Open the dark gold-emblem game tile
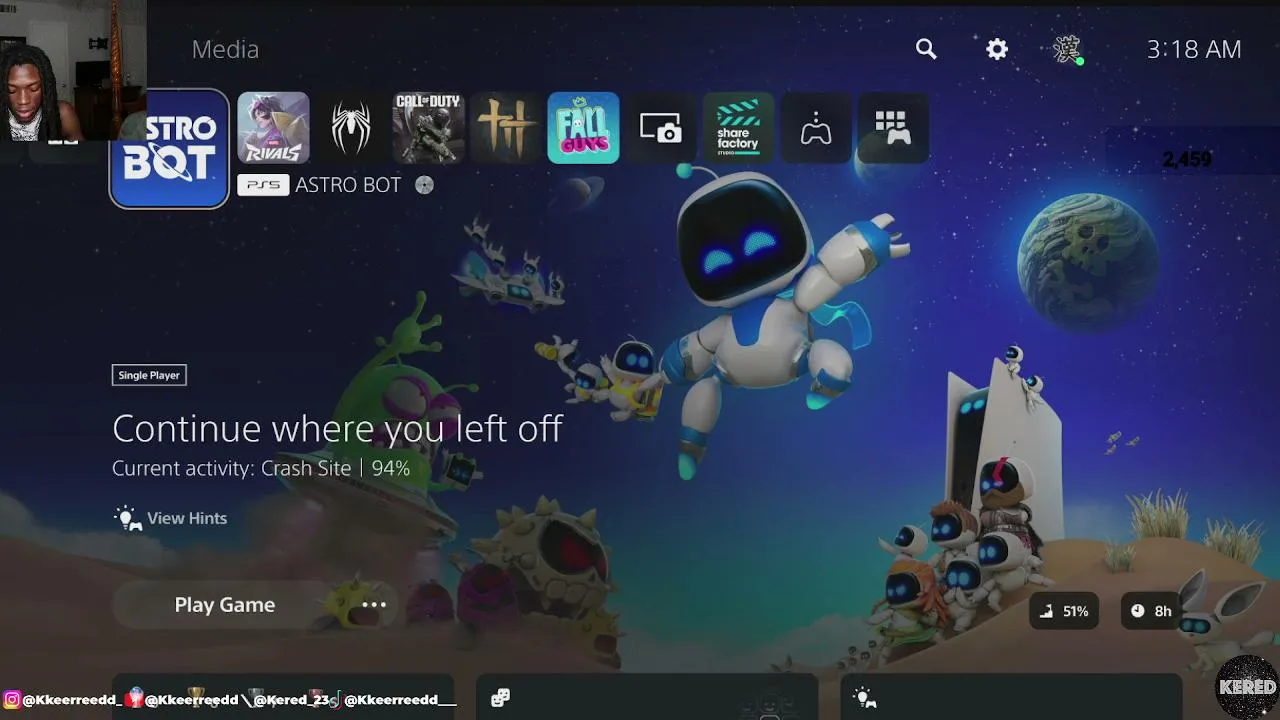Screen dimensions: 1280x720 pos(506,128)
